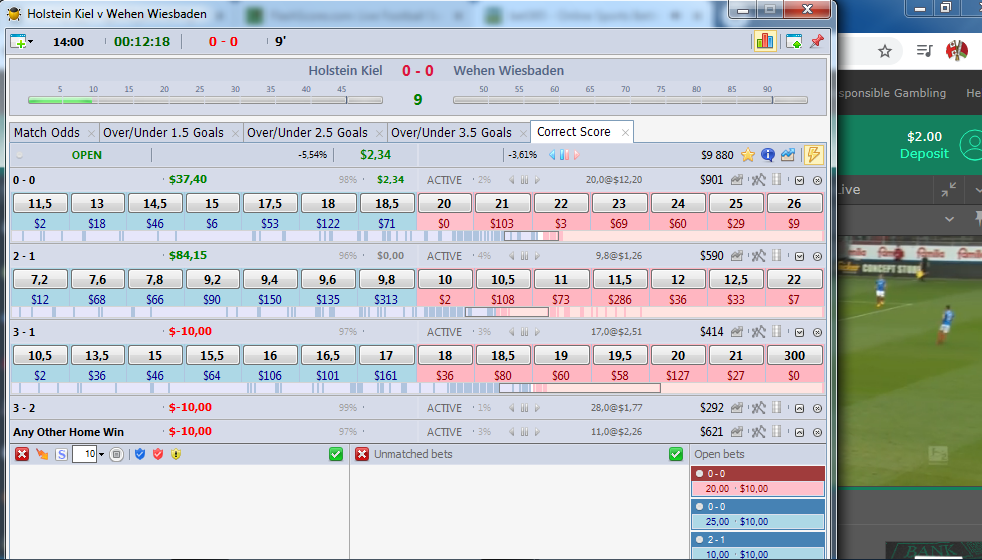Open the stake dropdown arrow next to 10
The height and width of the screenshot is (560, 982).
tap(101, 455)
